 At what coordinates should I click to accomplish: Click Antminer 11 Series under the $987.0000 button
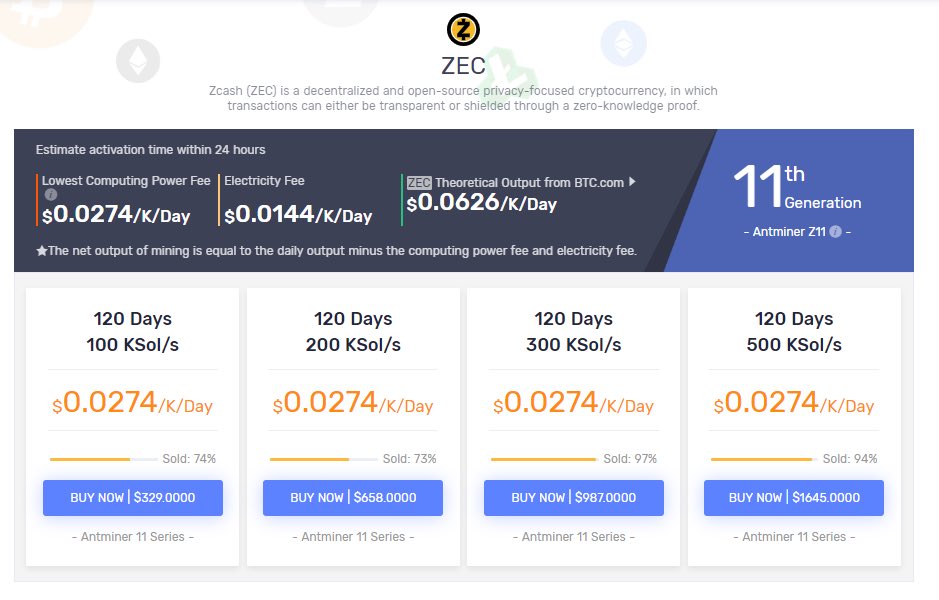574,537
